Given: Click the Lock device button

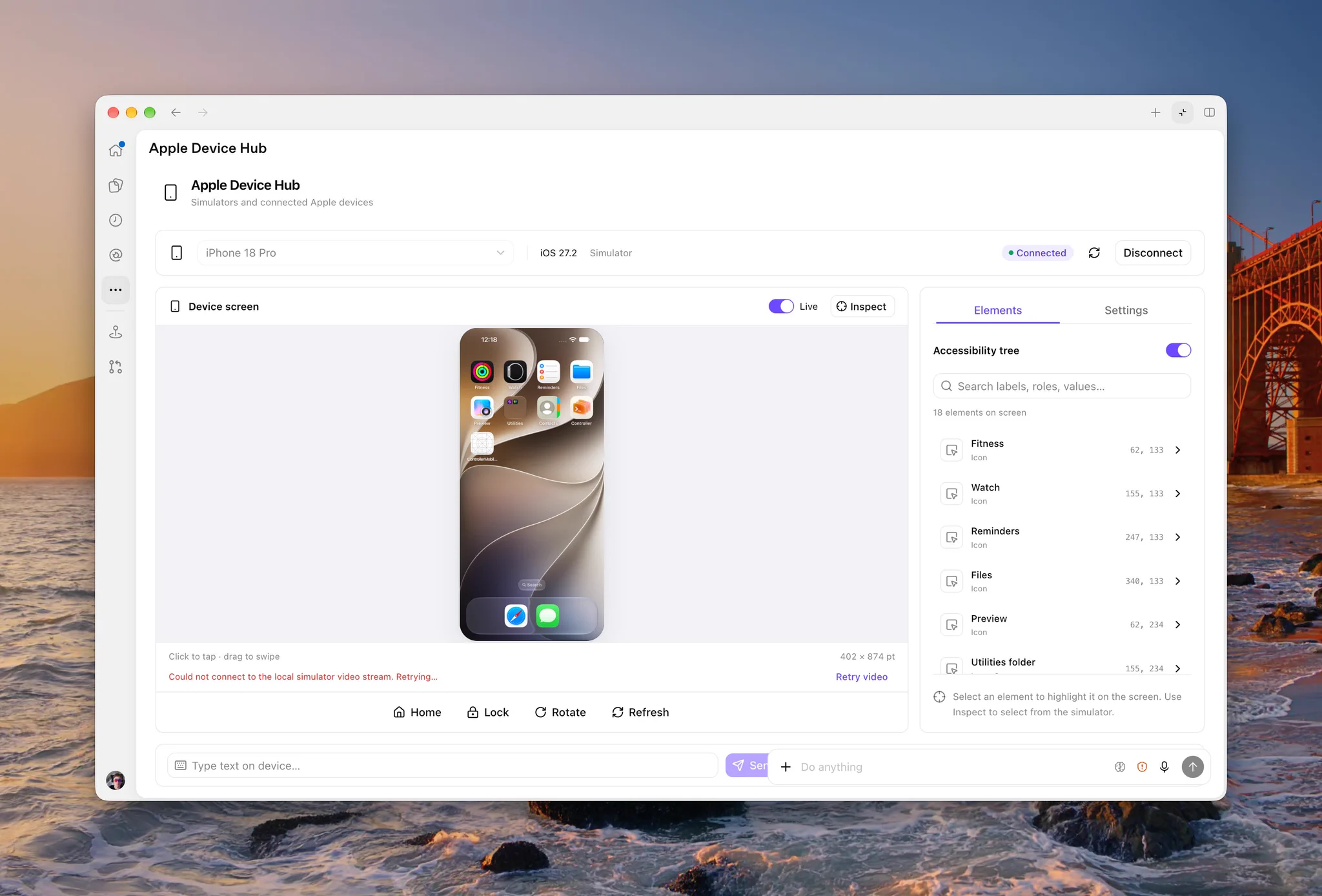Looking at the screenshot, I should click(x=488, y=712).
